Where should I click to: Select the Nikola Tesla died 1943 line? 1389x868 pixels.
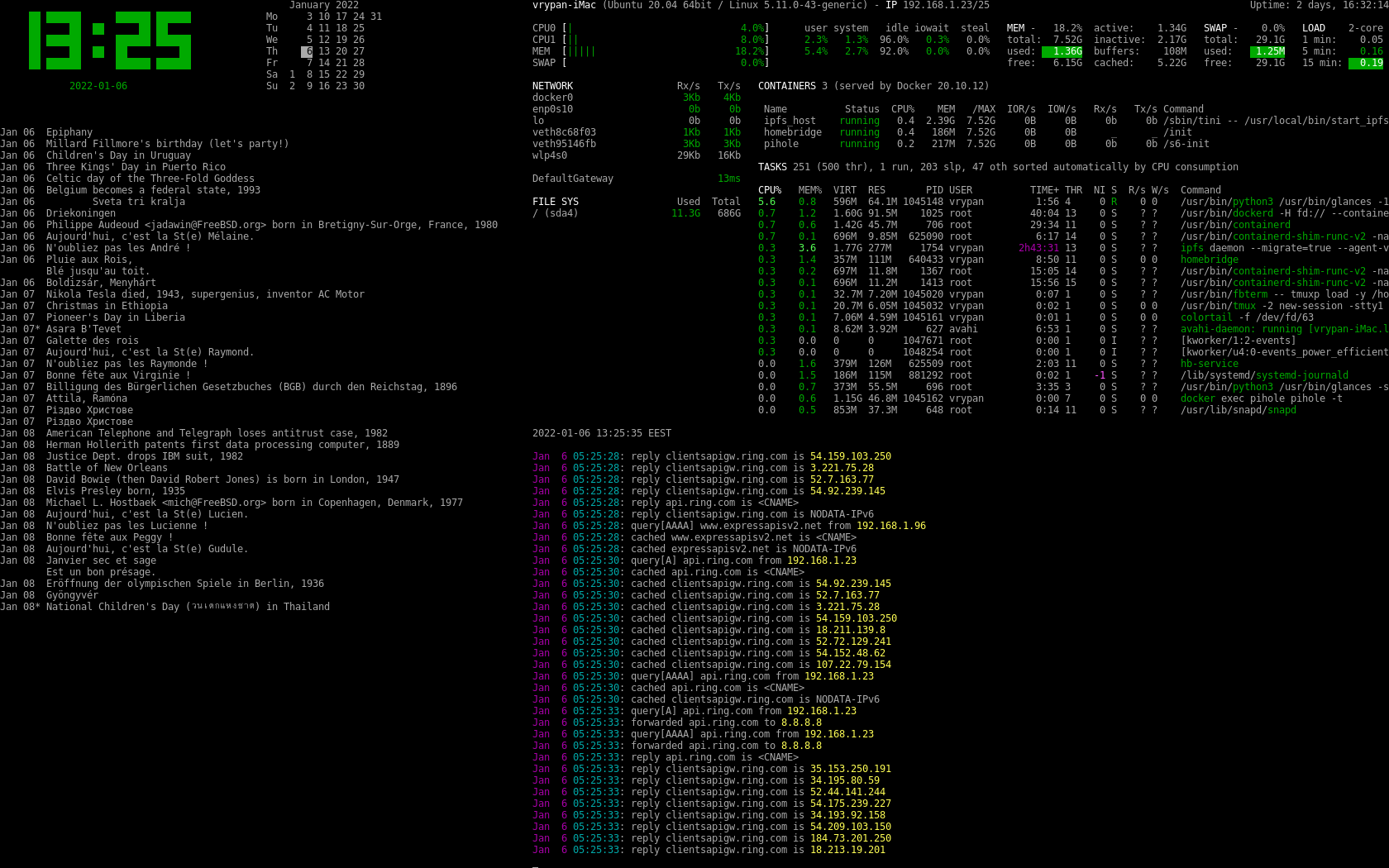(x=182, y=294)
